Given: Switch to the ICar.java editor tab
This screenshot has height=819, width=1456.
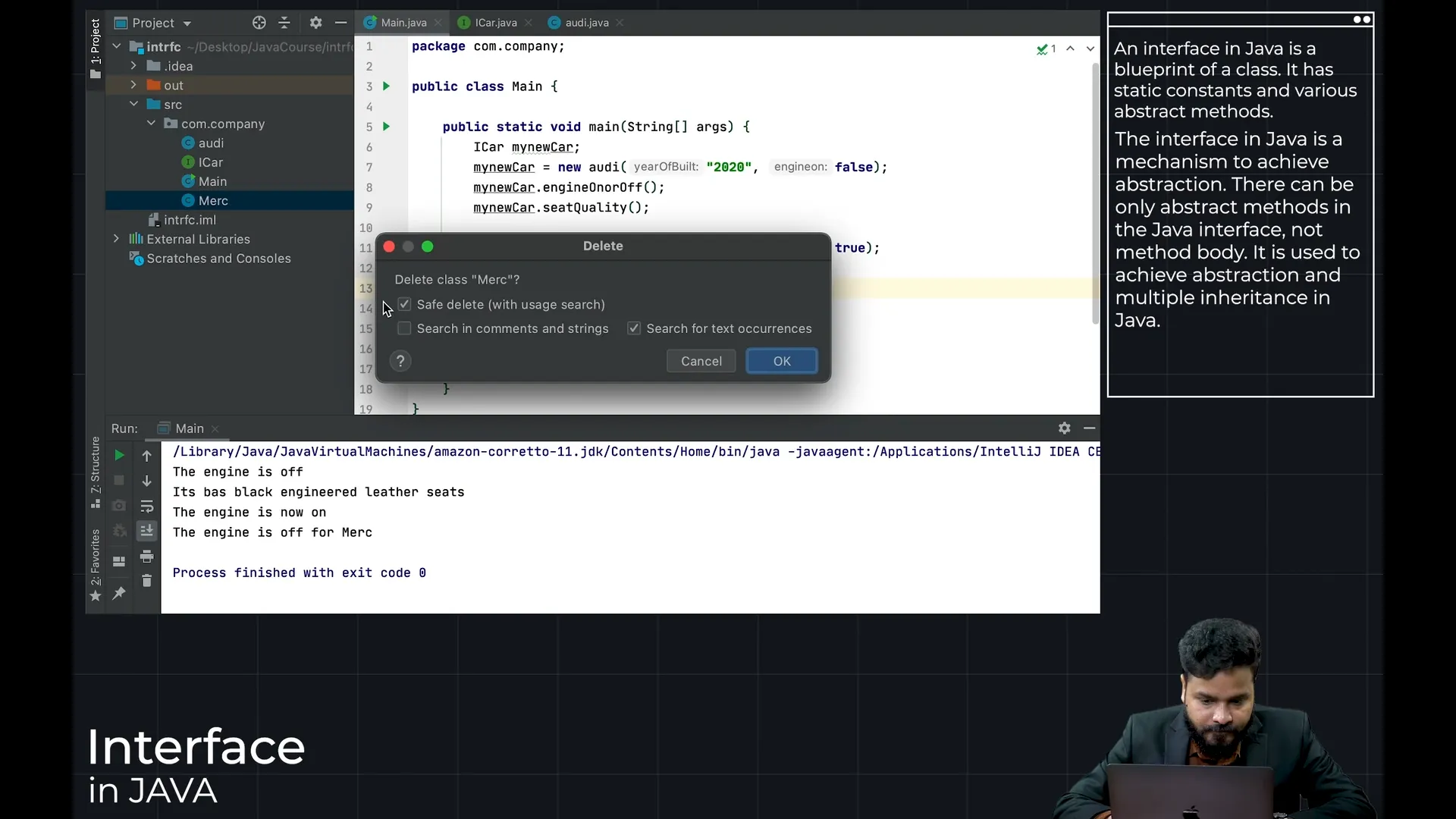Looking at the screenshot, I should click(495, 23).
